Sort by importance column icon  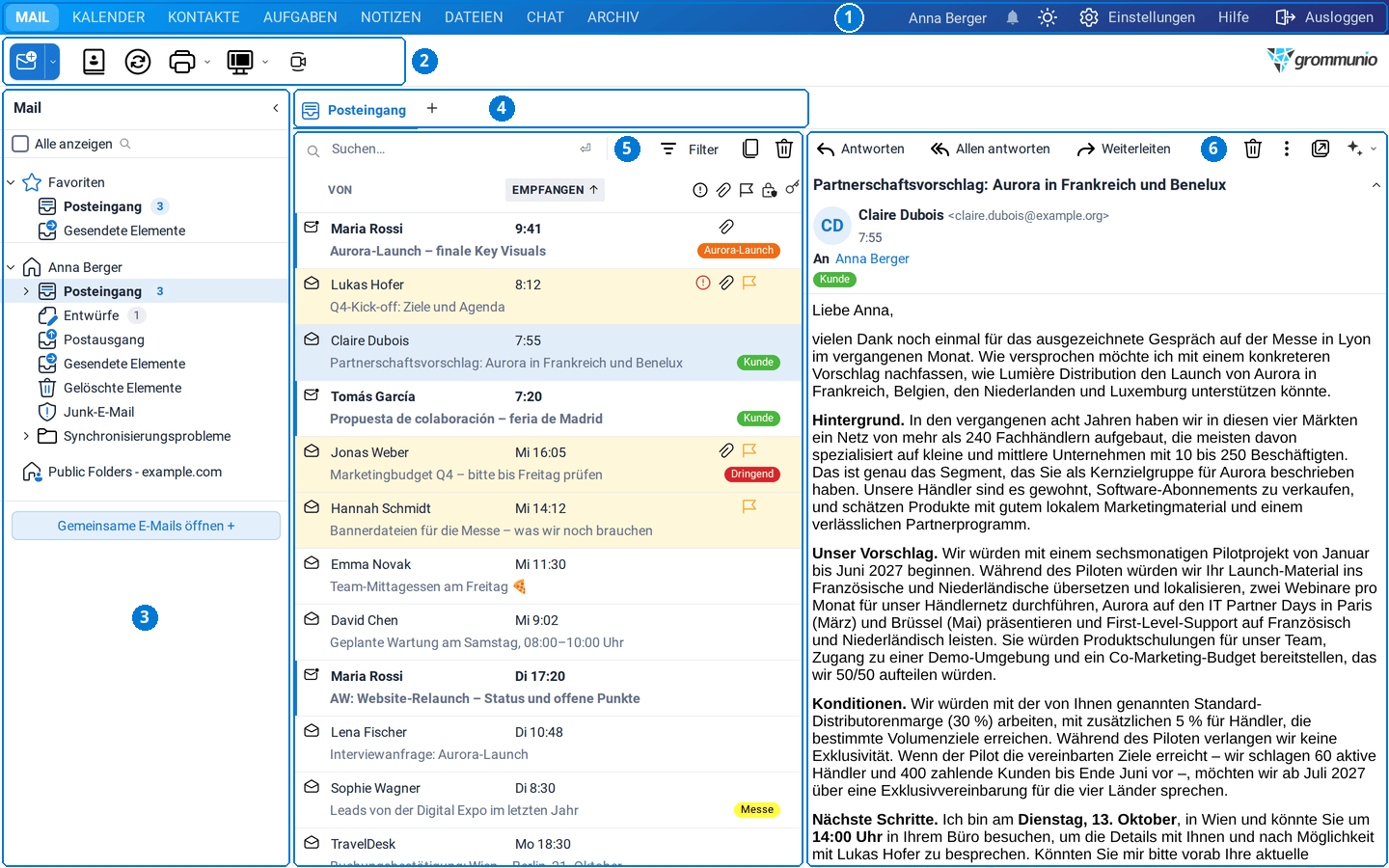[x=700, y=190]
